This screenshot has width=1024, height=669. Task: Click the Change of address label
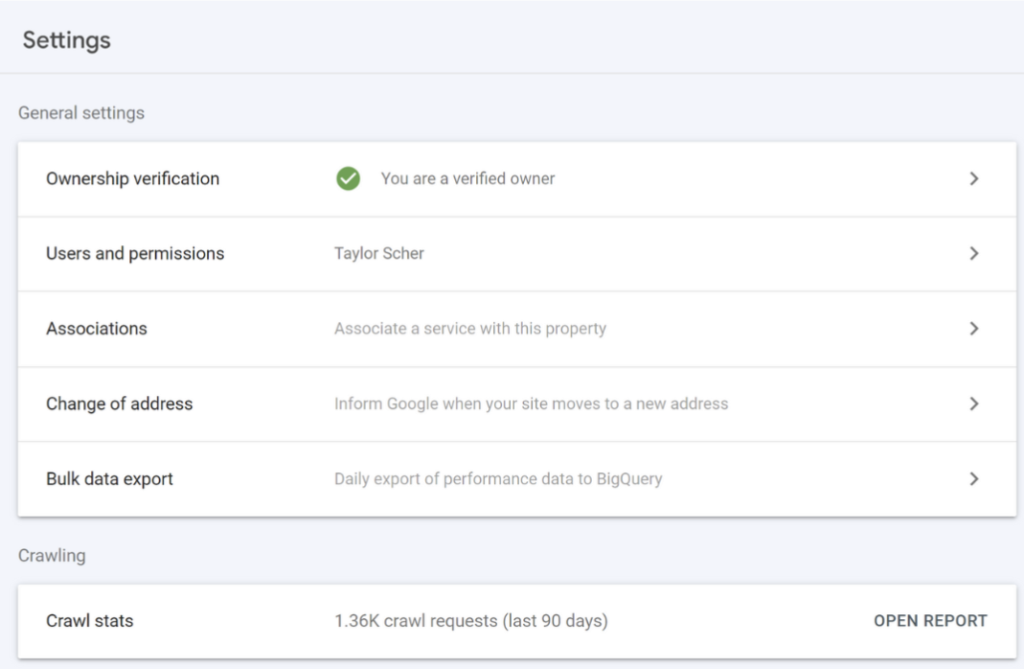[120, 404]
